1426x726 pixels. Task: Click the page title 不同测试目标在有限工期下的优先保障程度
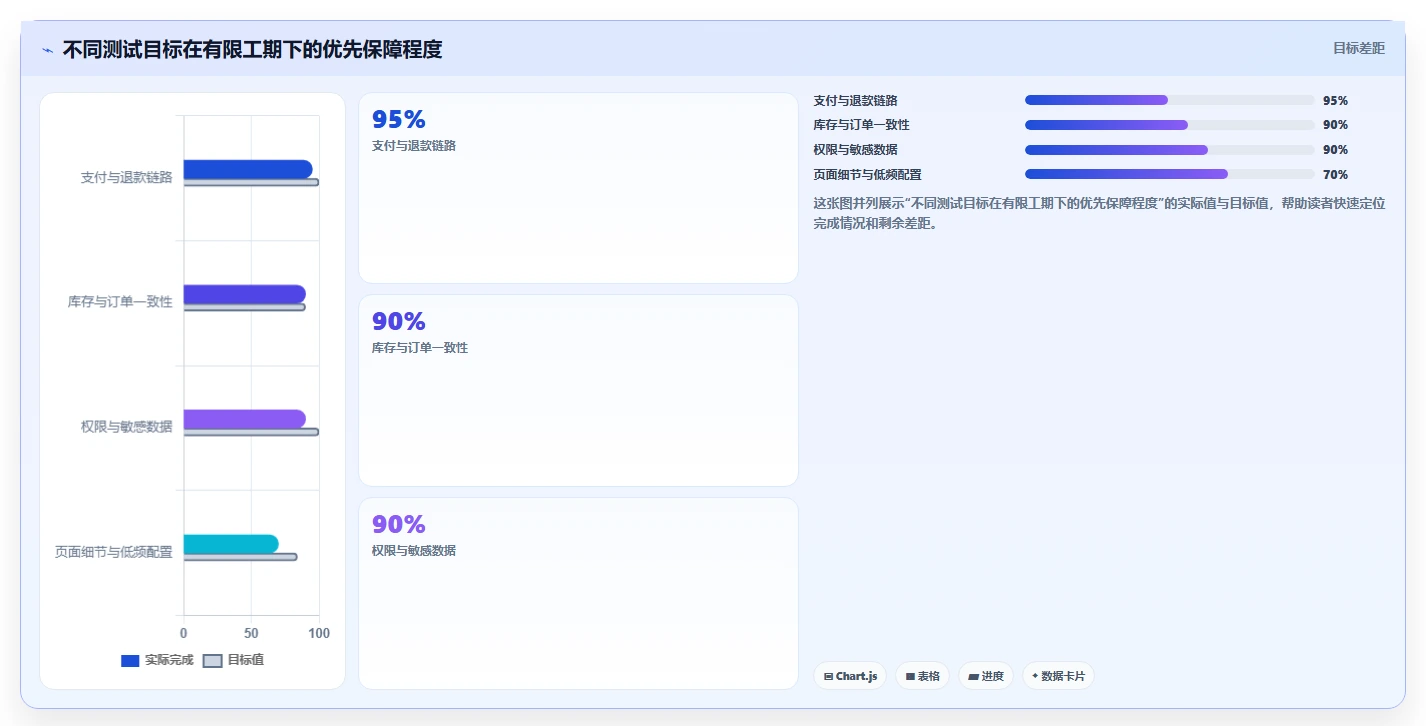pyautogui.click(x=252, y=49)
